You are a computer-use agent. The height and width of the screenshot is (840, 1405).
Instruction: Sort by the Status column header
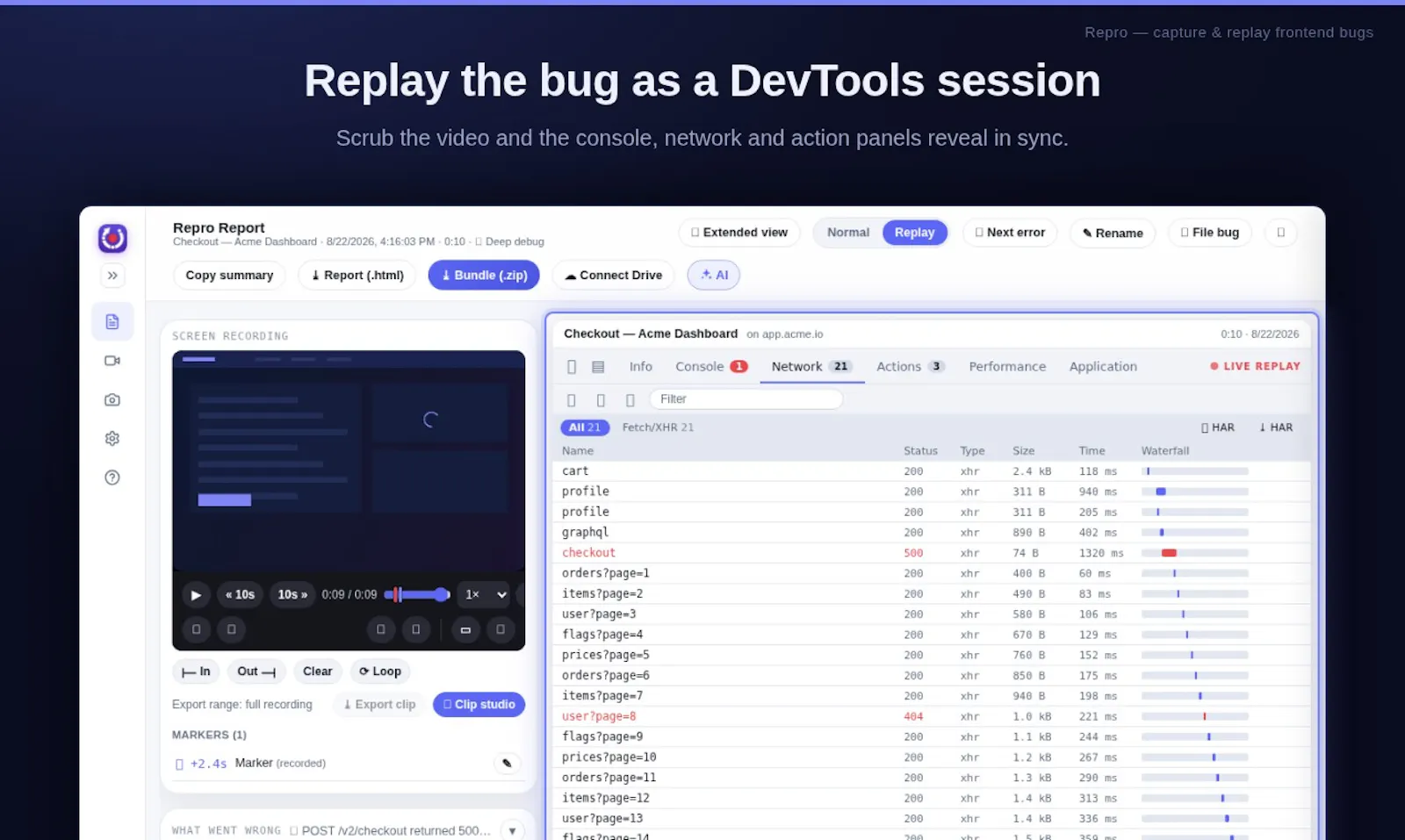click(x=920, y=451)
